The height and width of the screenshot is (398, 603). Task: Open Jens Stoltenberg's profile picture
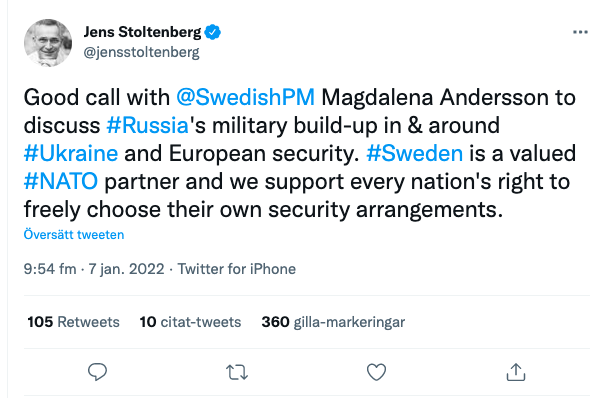(x=48, y=43)
